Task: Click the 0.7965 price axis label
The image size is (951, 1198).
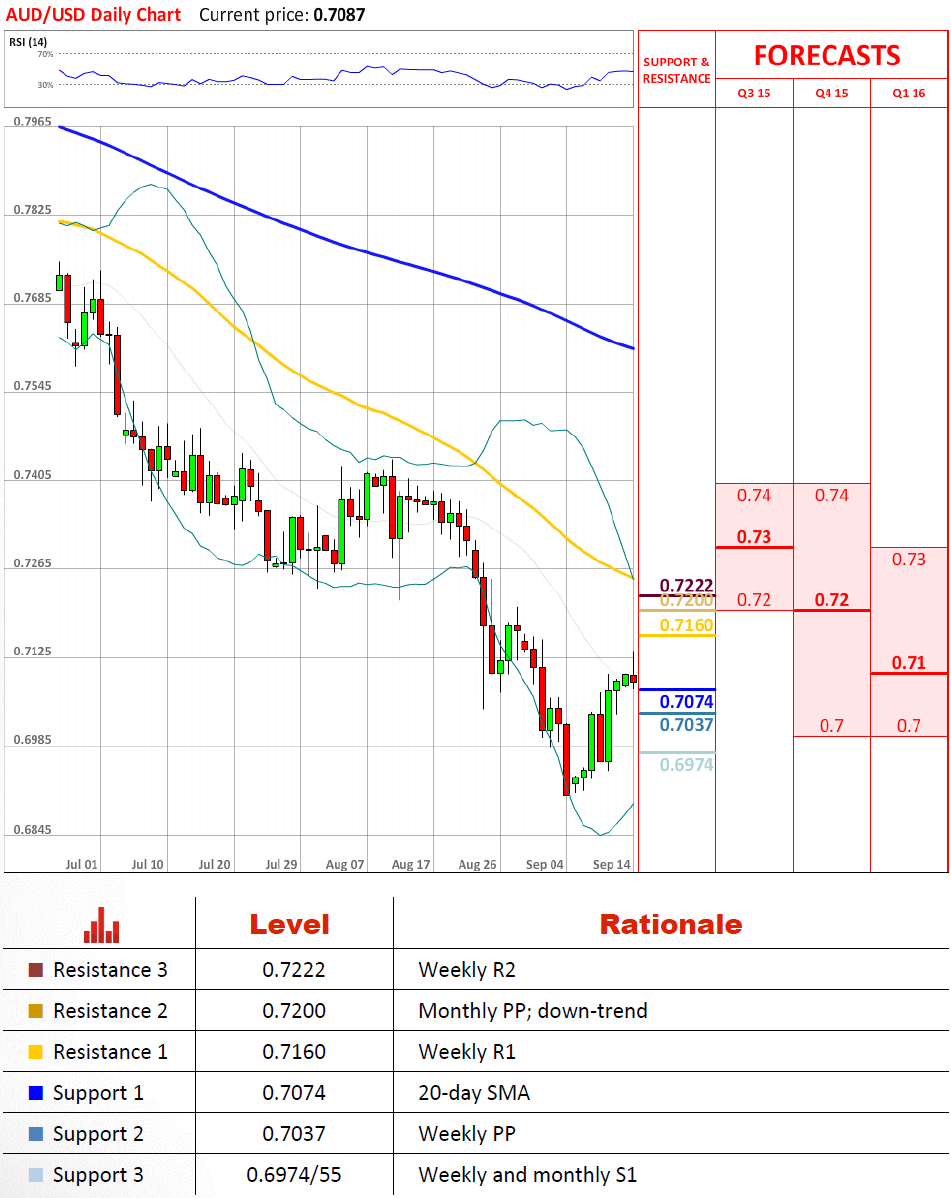Action: click(33, 121)
